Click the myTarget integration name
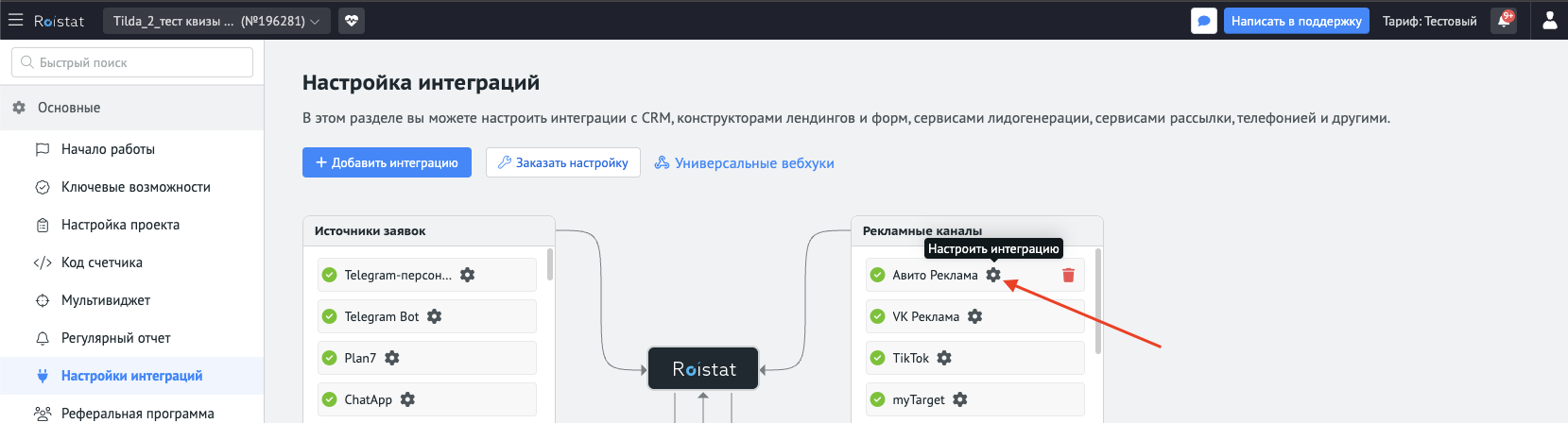Image resolution: width=1568 pixels, height=423 pixels. pyautogui.click(x=919, y=399)
